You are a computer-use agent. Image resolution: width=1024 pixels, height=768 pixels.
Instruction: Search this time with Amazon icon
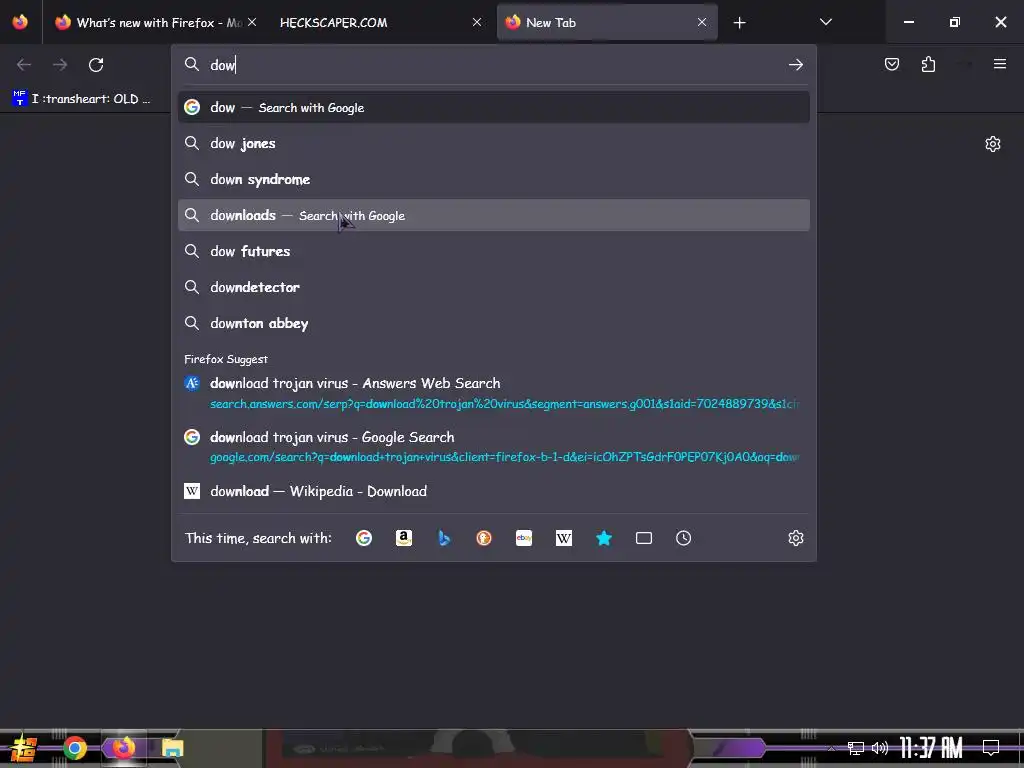pos(404,538)
